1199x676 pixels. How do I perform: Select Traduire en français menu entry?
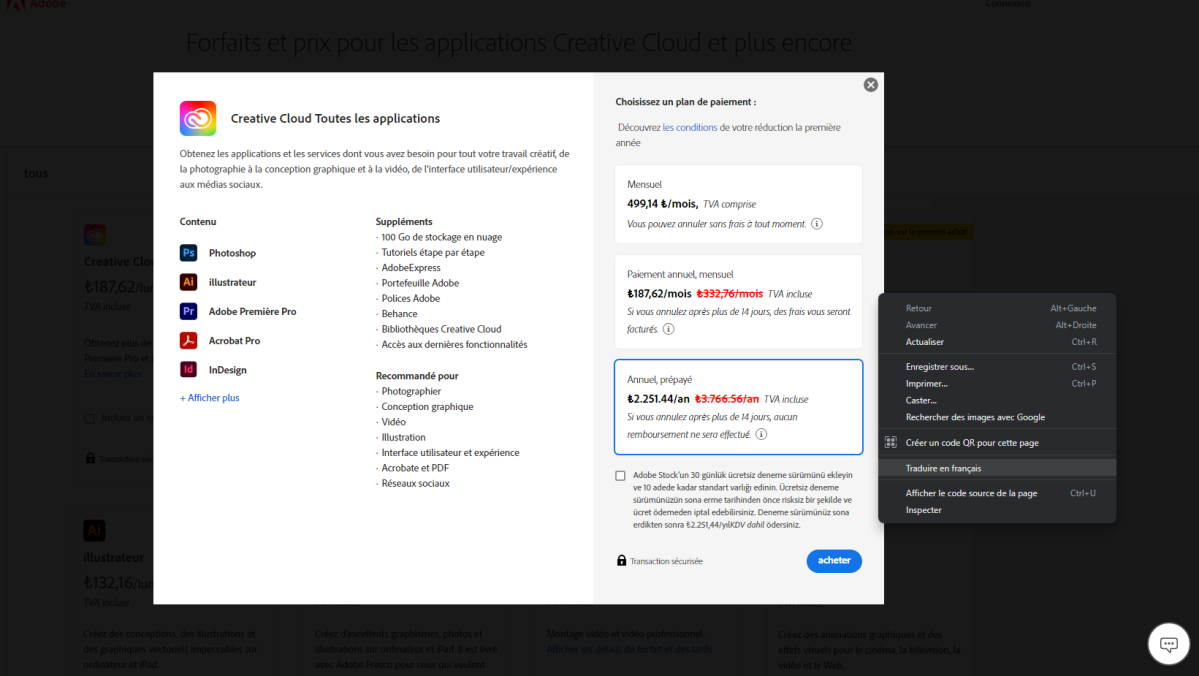(997, 468)
